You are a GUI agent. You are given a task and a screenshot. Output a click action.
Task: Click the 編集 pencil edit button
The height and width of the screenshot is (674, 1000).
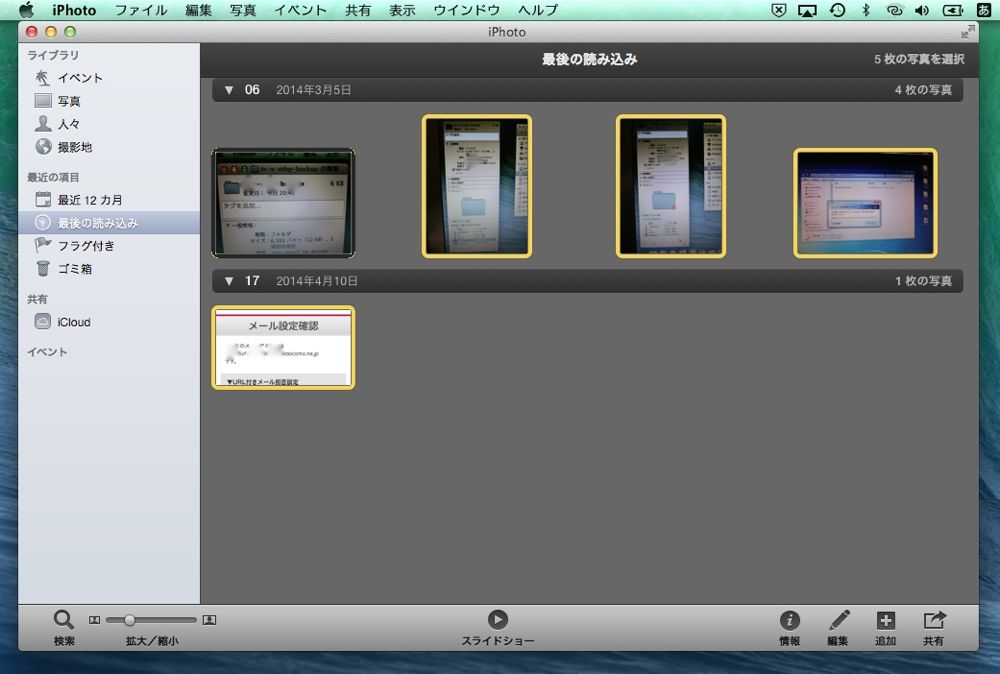point(838,620)
